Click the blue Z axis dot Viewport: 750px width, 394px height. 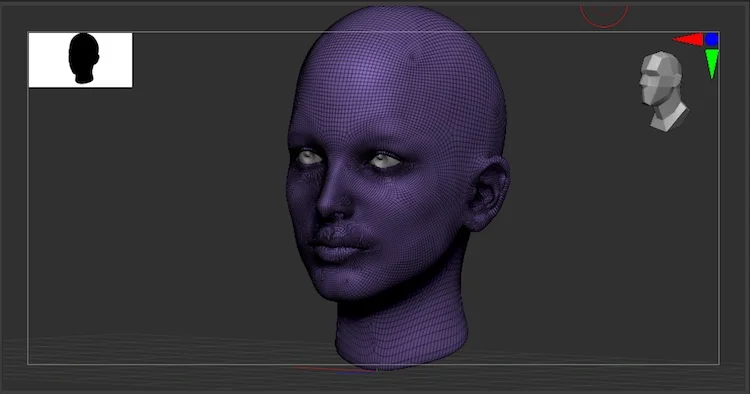(x=712, y=40)
